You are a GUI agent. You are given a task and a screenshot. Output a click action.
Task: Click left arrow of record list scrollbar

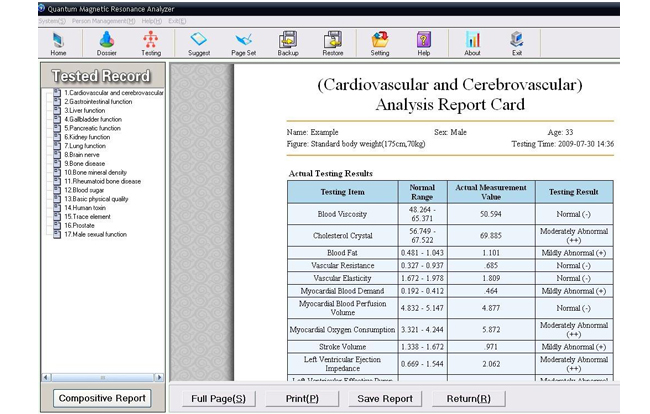46,378
